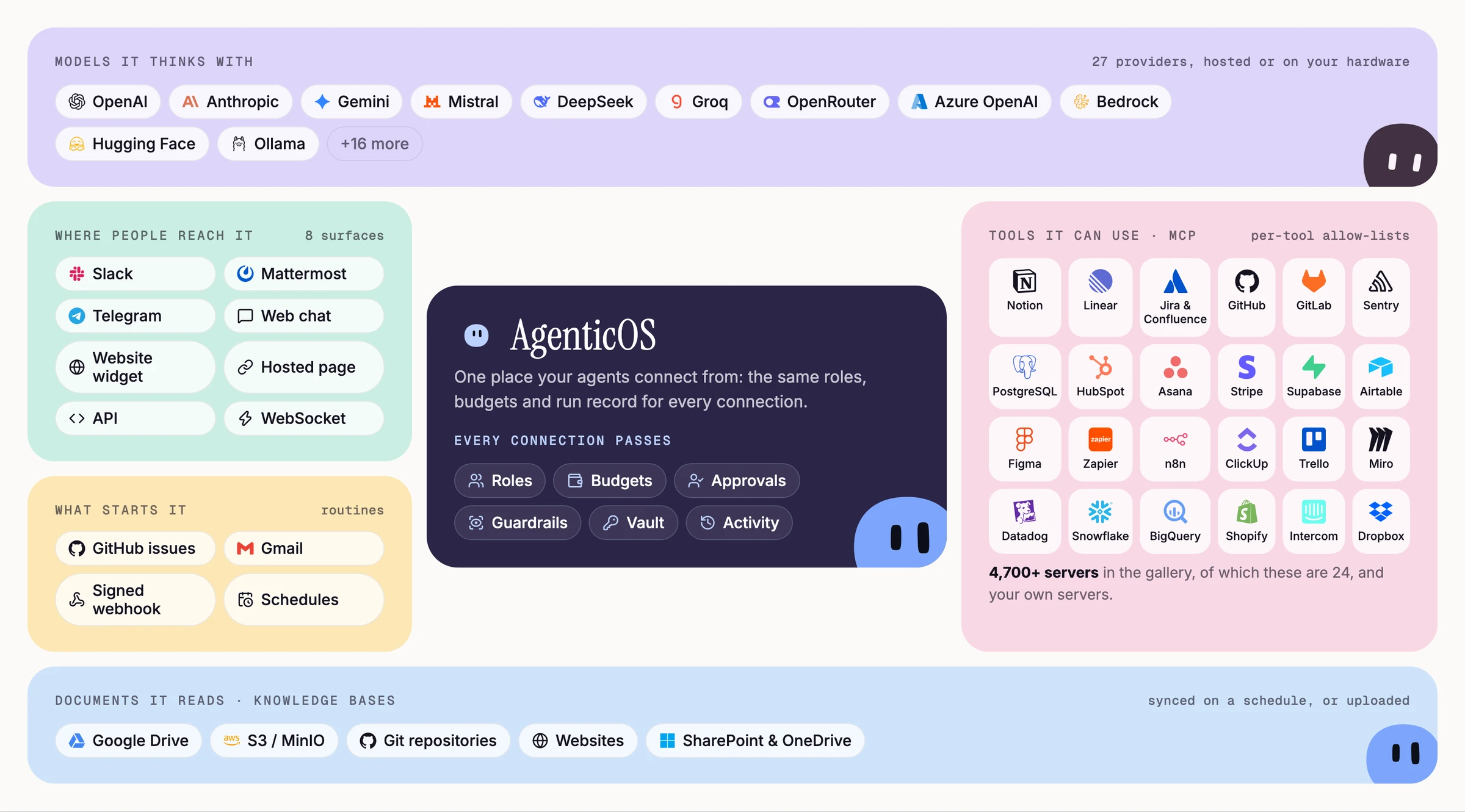Click the OpenAI provider chip
Viewport: 1465px width, 812px height.
click(108, 101)
